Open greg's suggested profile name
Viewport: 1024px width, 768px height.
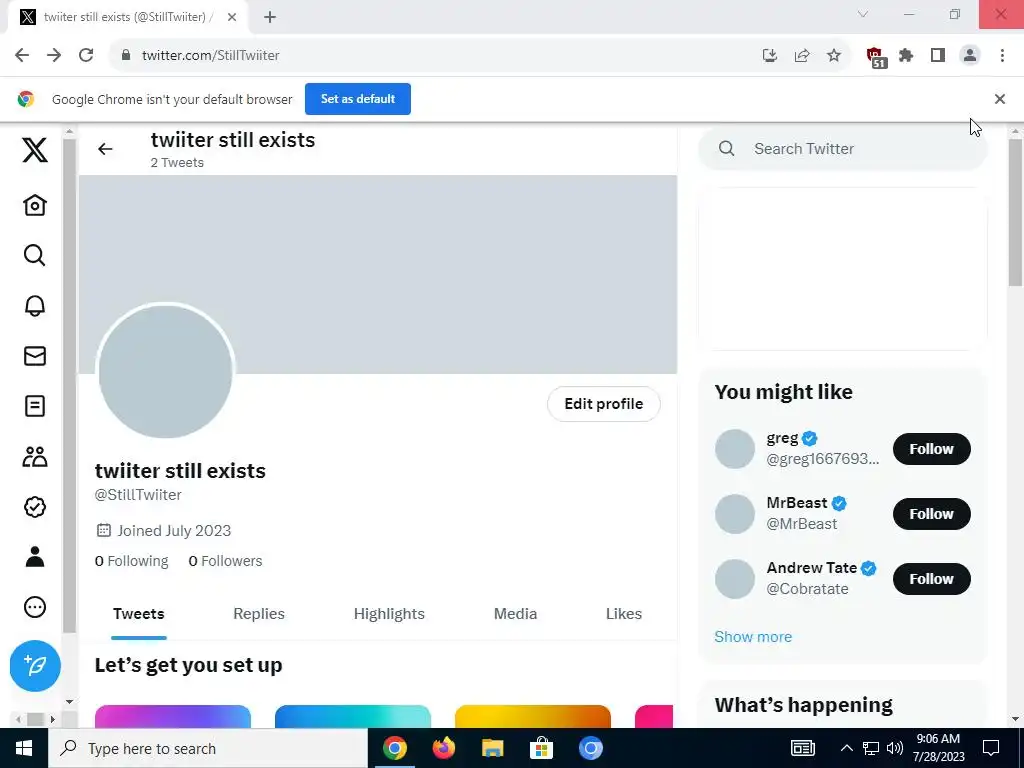tap(782, 438)
